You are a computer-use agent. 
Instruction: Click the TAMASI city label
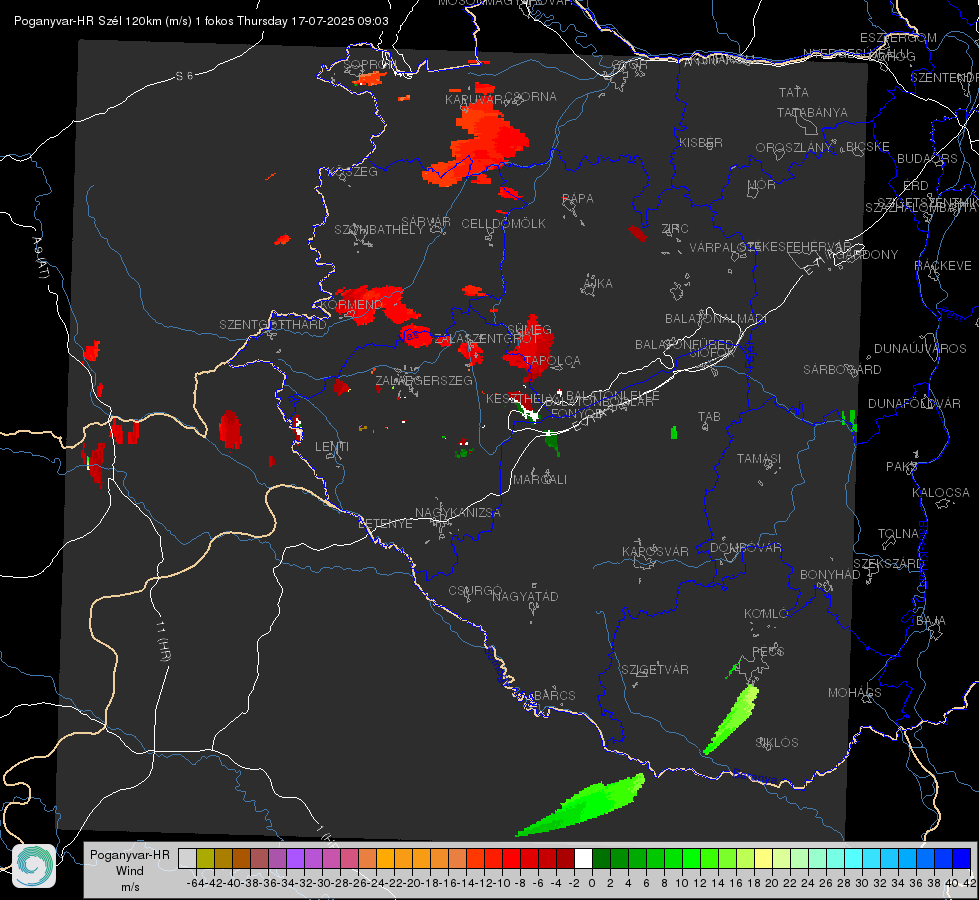pos(759,459)
